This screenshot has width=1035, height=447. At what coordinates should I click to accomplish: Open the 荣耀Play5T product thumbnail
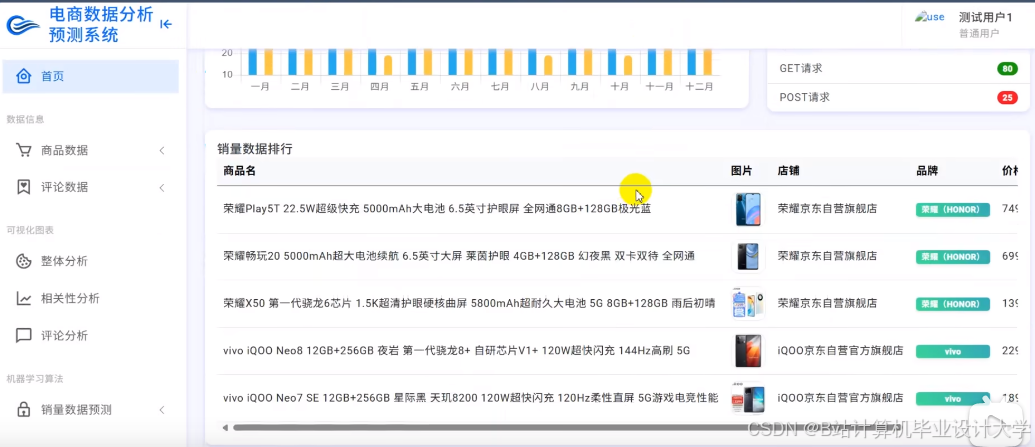pyautogui.click(x=748, y=209)
